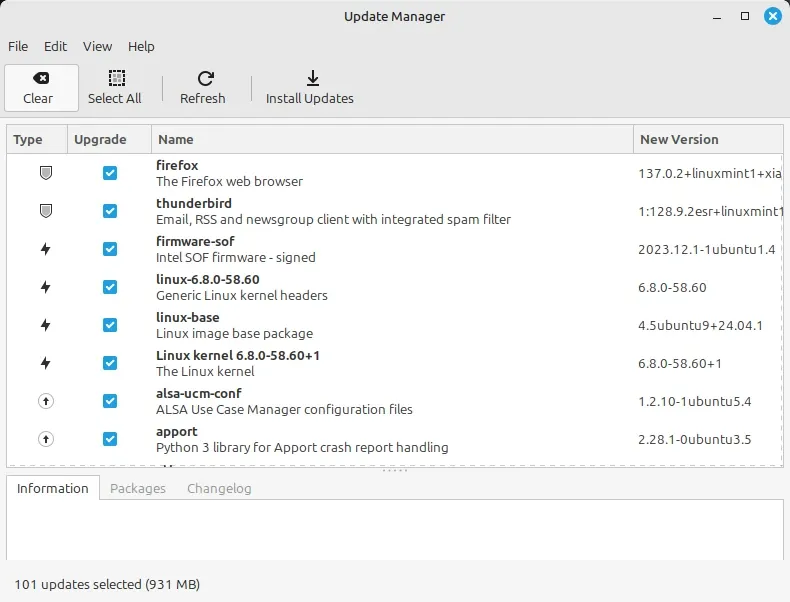Switch to the Changelog tab
This screenshot has width=790, height=602.
point(219,488)
